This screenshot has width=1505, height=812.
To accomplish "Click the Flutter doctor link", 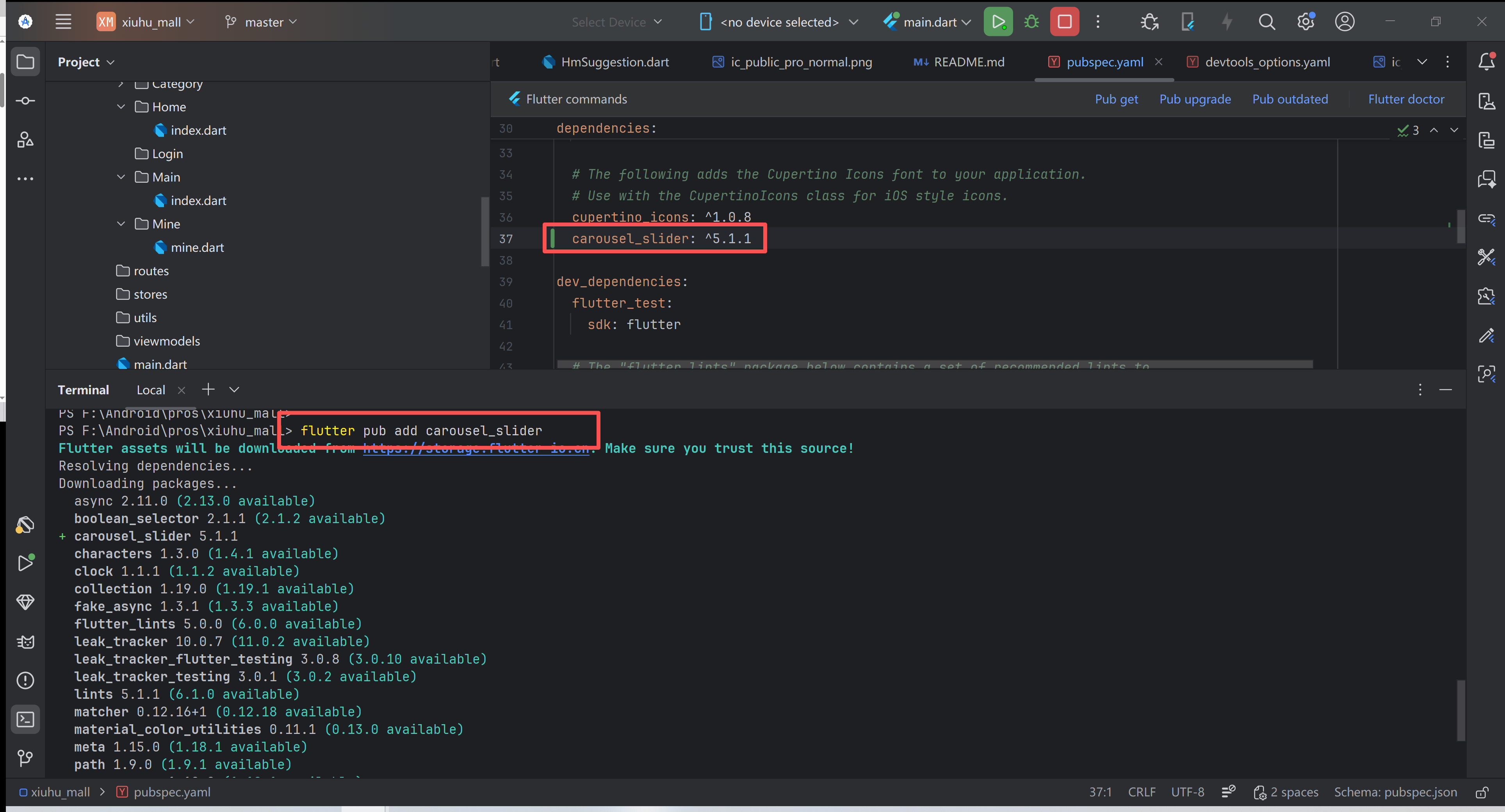I will pyautogui.click(x=1406, y=99).
